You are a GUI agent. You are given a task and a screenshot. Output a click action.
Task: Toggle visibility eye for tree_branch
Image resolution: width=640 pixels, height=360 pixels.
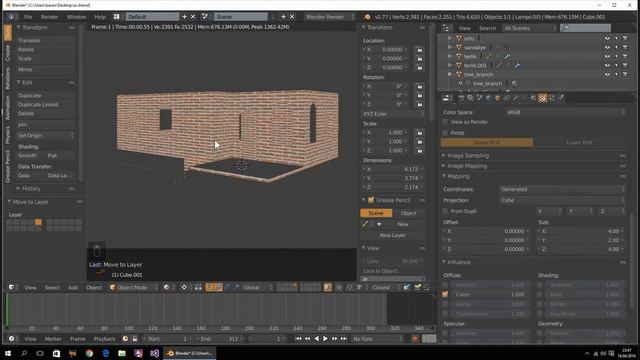click(607, 74)
